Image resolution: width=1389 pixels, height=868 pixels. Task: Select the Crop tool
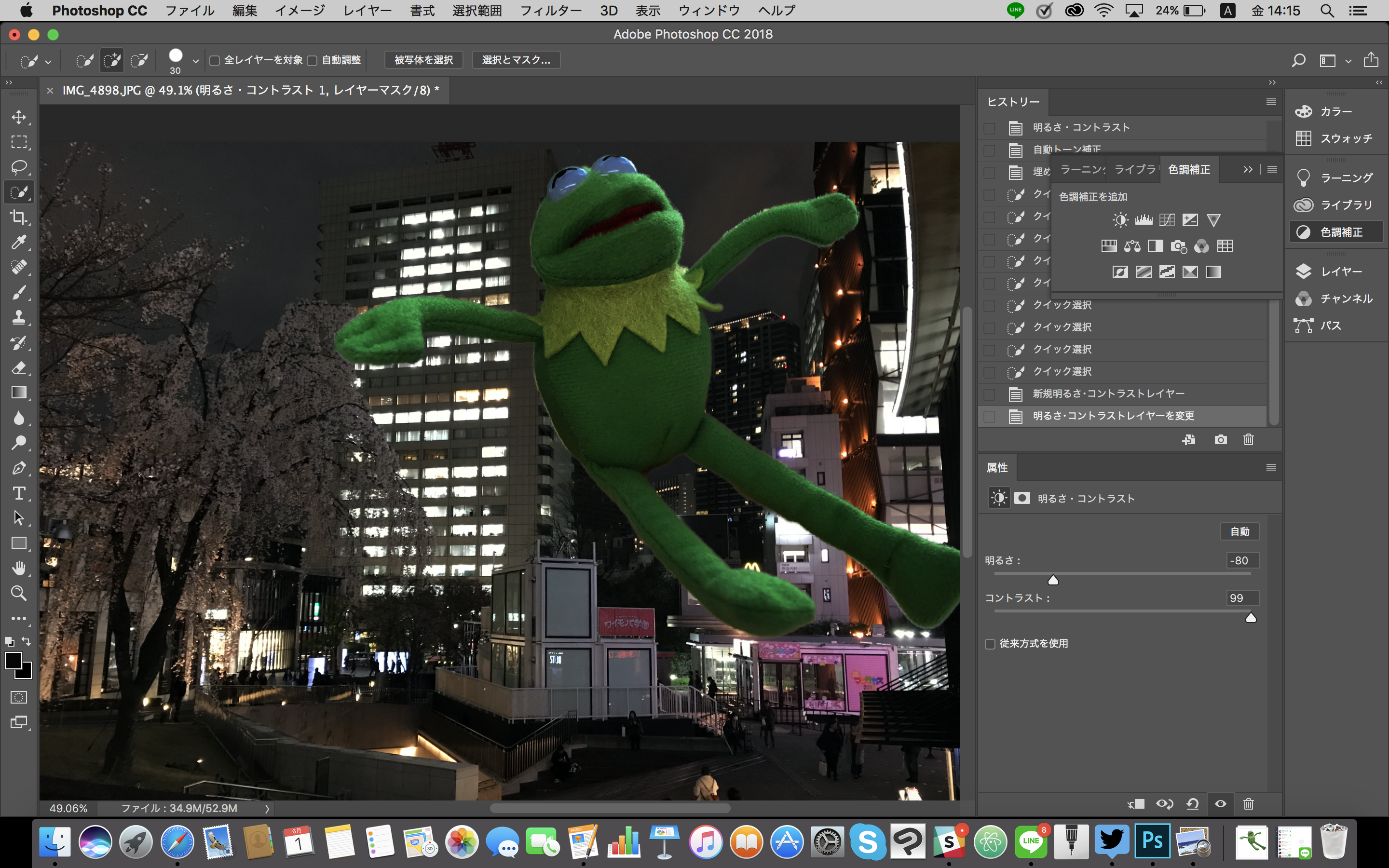[19, 217]
